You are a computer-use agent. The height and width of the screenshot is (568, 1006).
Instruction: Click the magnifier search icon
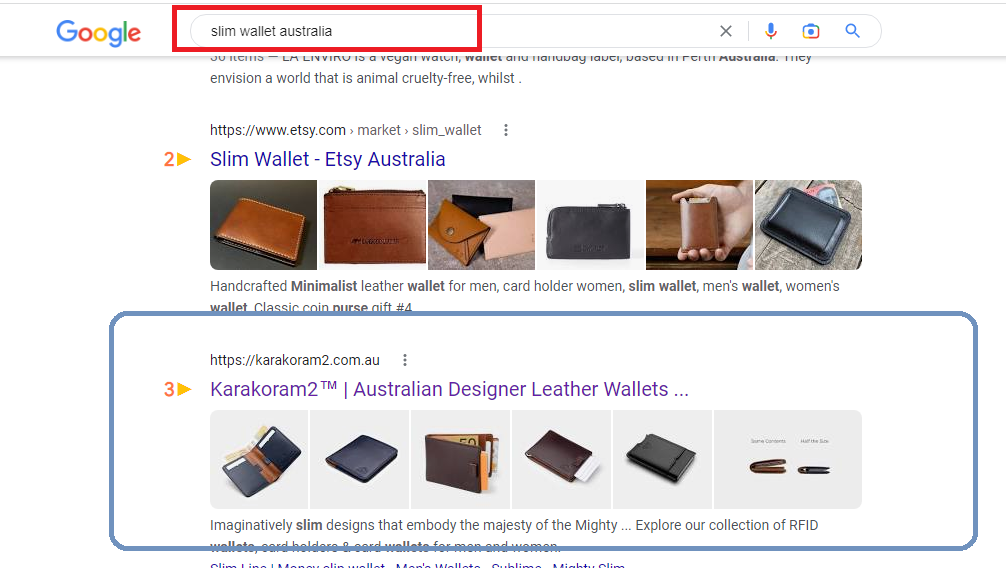coord(852,31)
